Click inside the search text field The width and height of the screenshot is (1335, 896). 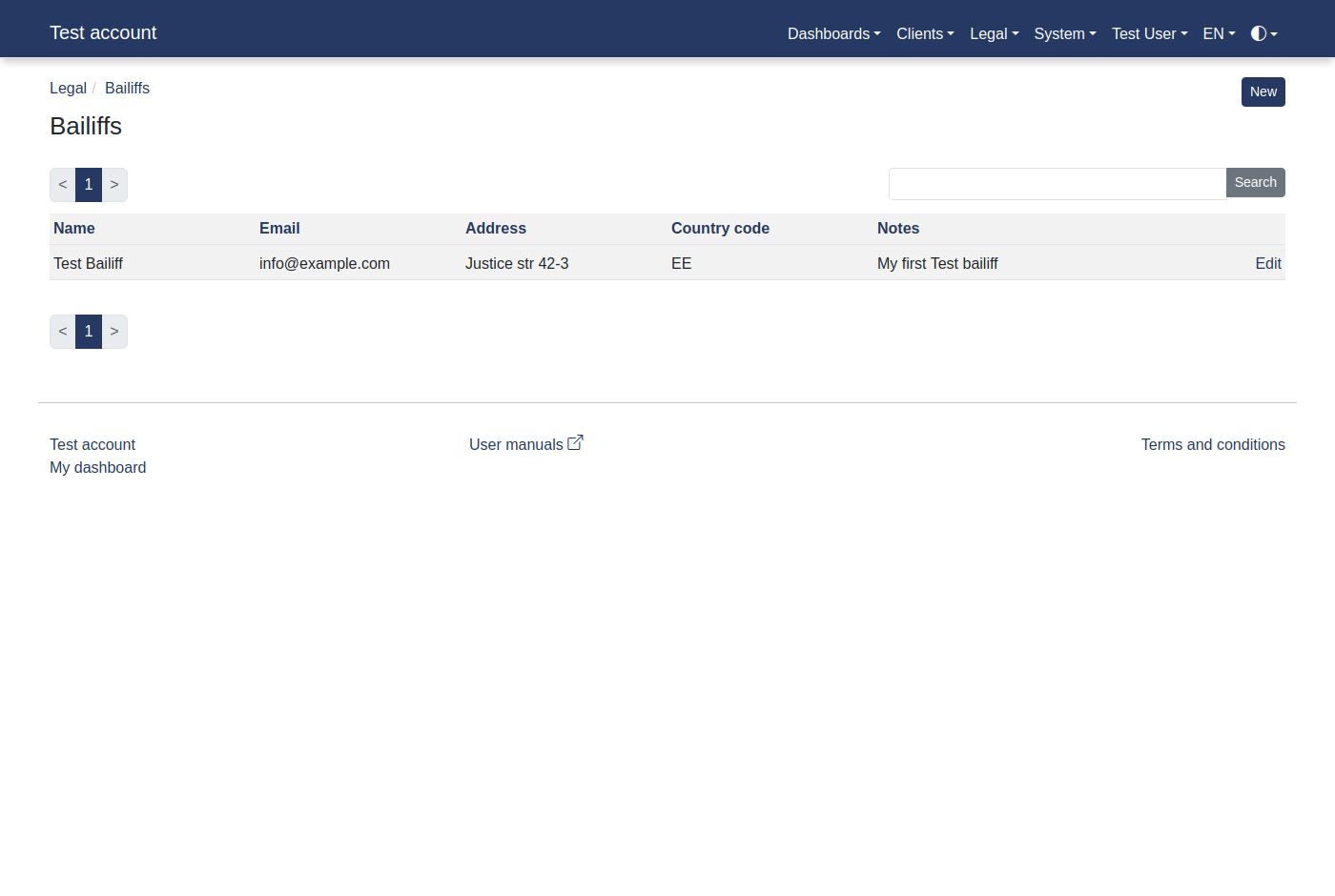[x=1056, y=183]
